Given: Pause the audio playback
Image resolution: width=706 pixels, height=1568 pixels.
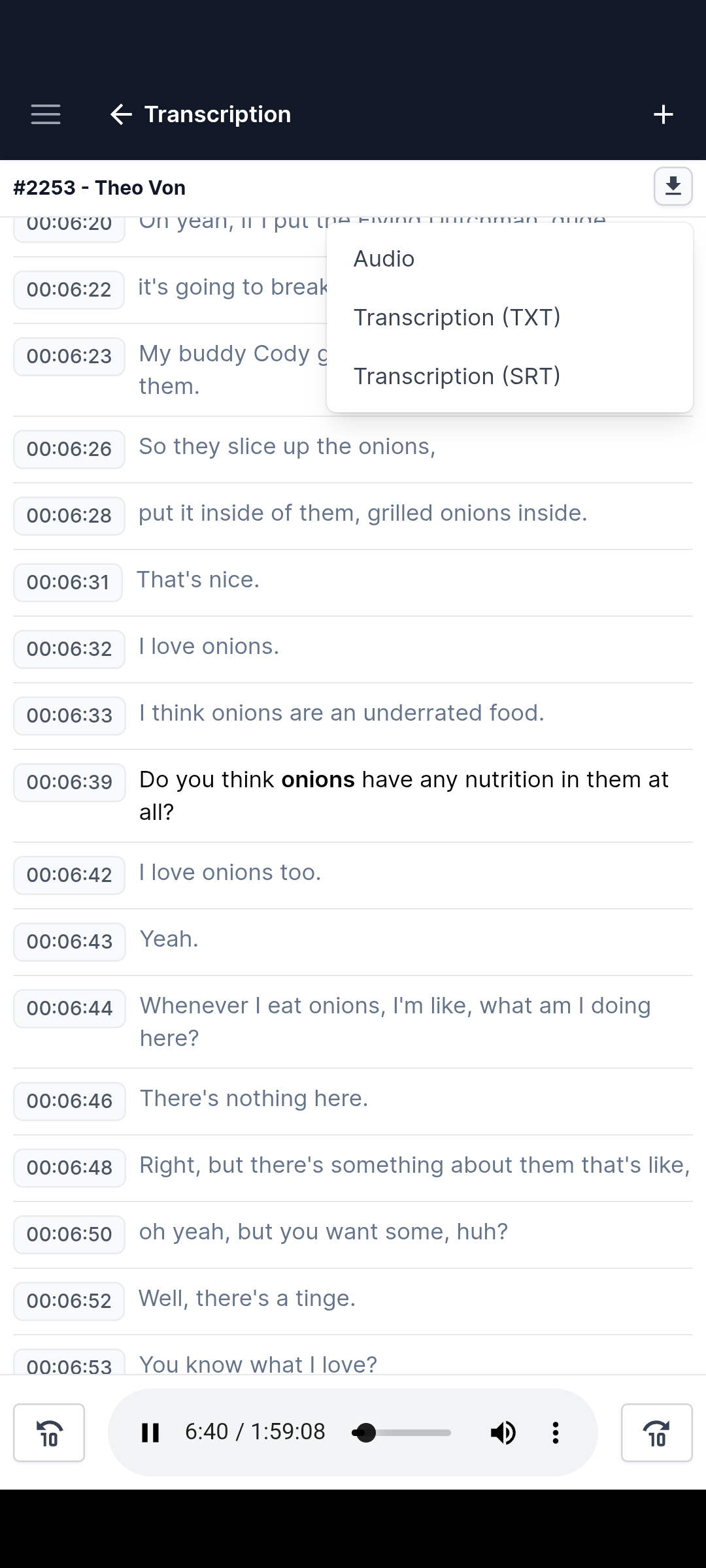Looking at the screenshot, I should click(150, 1432).
